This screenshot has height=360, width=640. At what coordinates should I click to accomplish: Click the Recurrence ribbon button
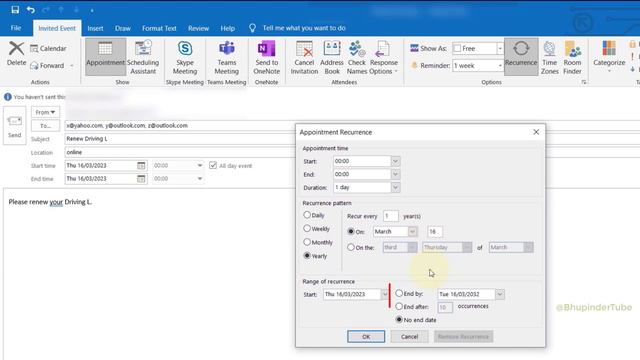point(521,56)
